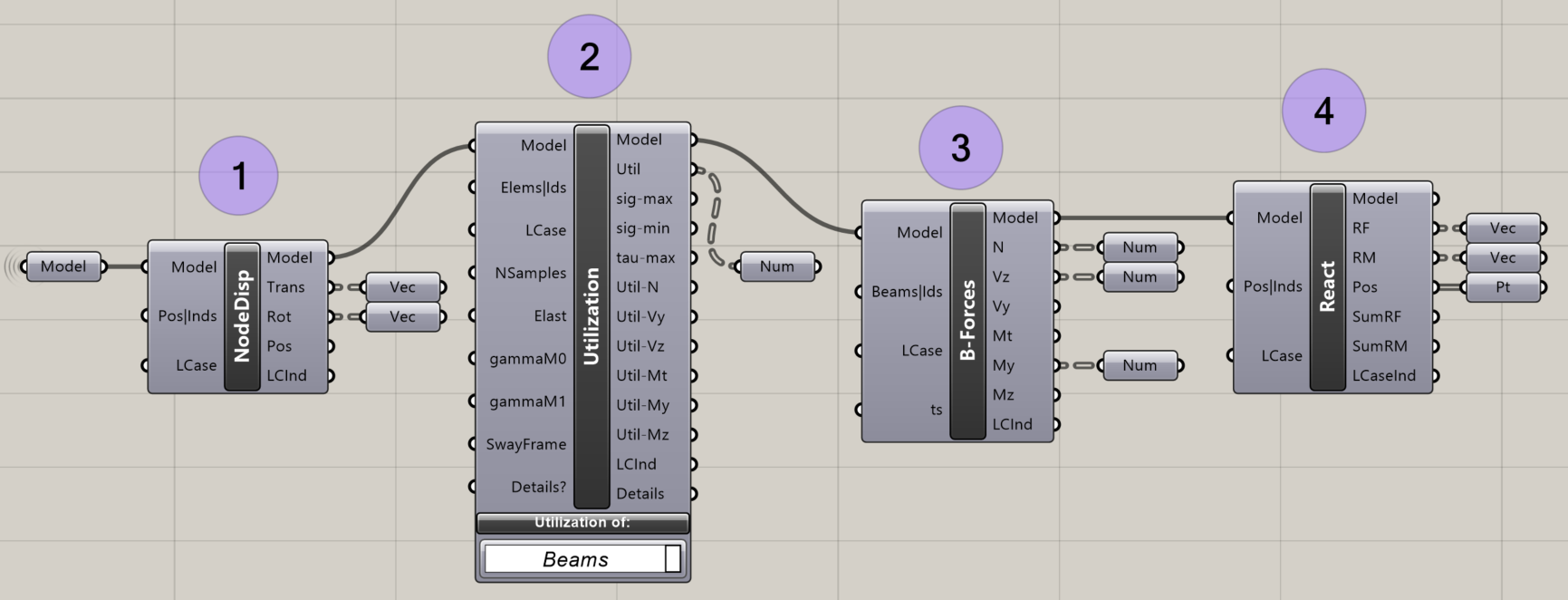Viewport: 1568px width, 600px height.
Task: Click the SwayFrame input on Utilization
Action: 525,444
